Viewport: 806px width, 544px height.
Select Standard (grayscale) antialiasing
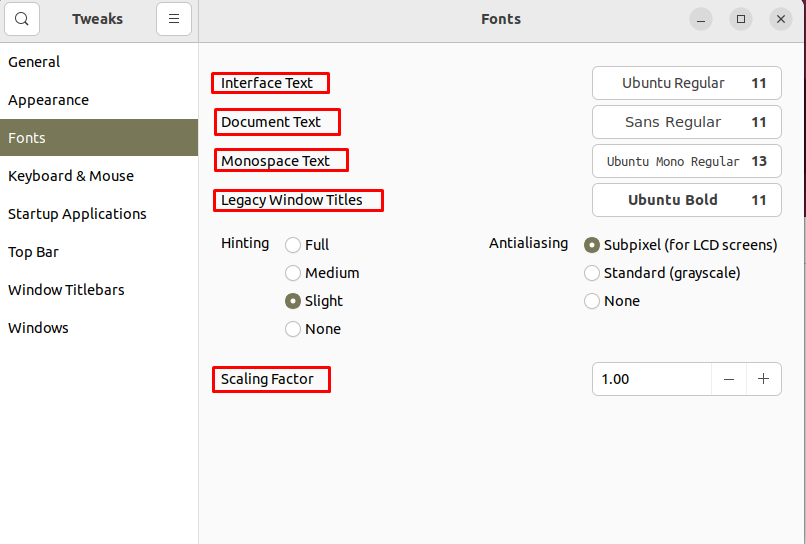coord(592,273)
